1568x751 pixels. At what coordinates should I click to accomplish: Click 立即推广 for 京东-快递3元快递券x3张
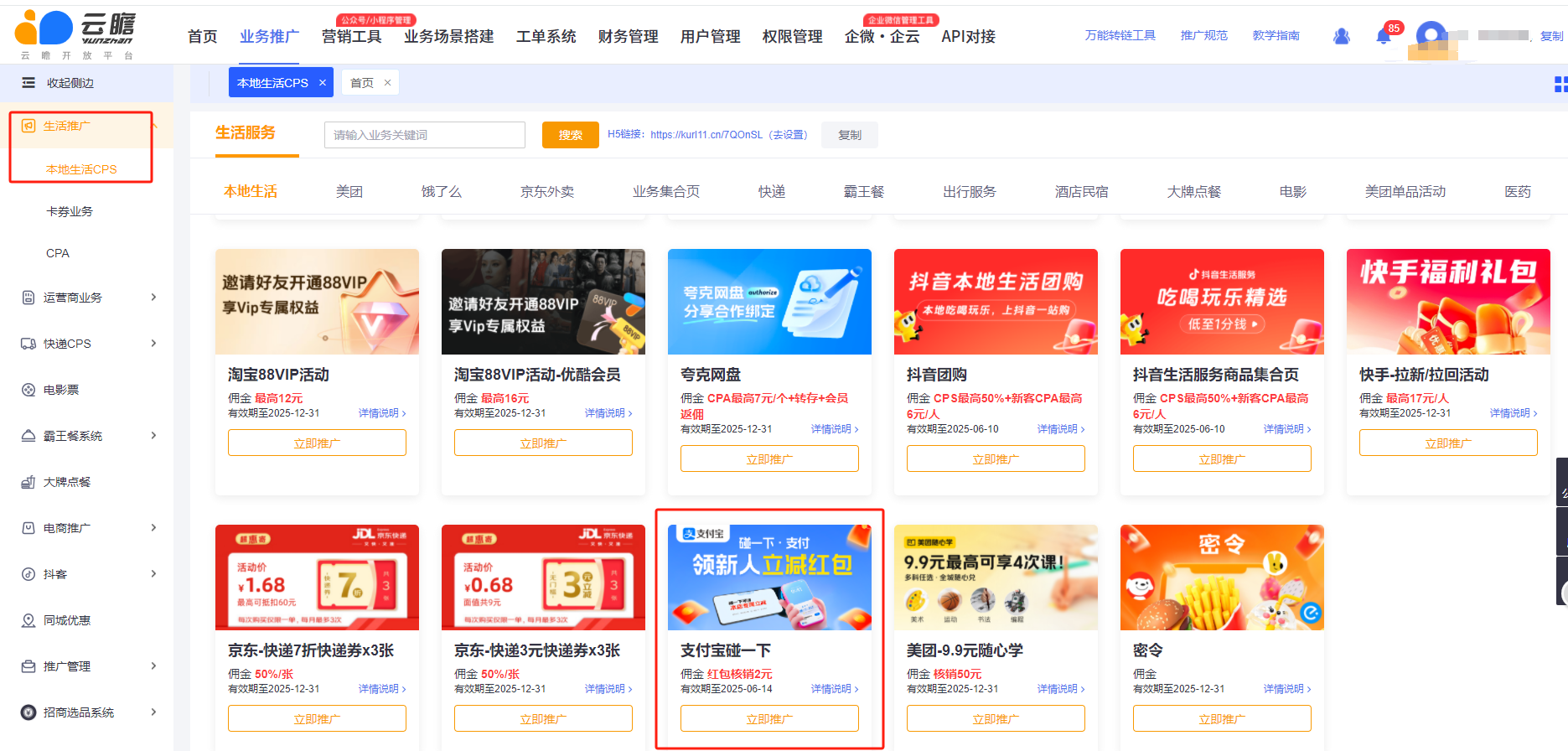(543, 719)
